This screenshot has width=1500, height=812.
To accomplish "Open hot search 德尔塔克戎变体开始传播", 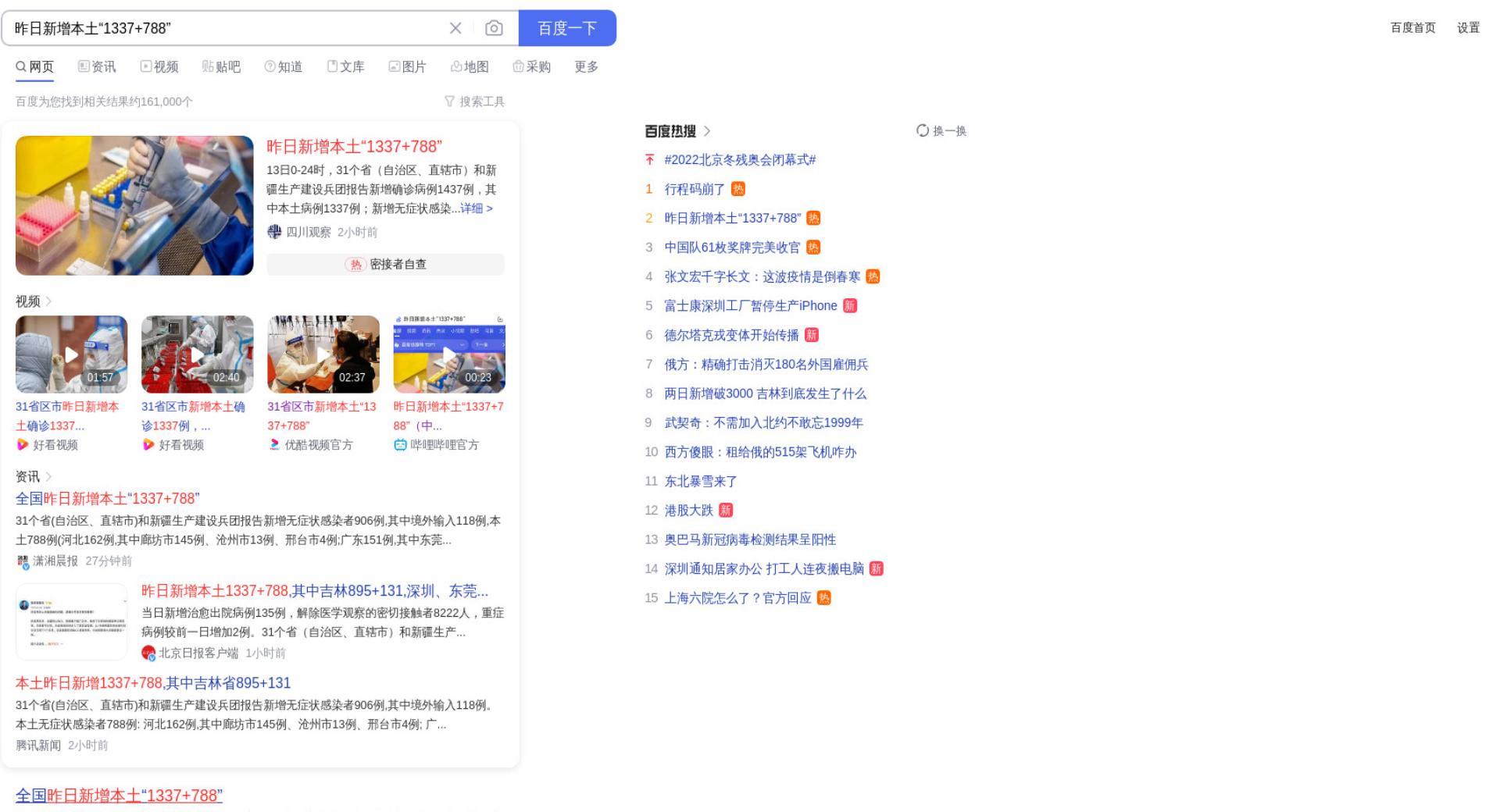I will 731,335.
